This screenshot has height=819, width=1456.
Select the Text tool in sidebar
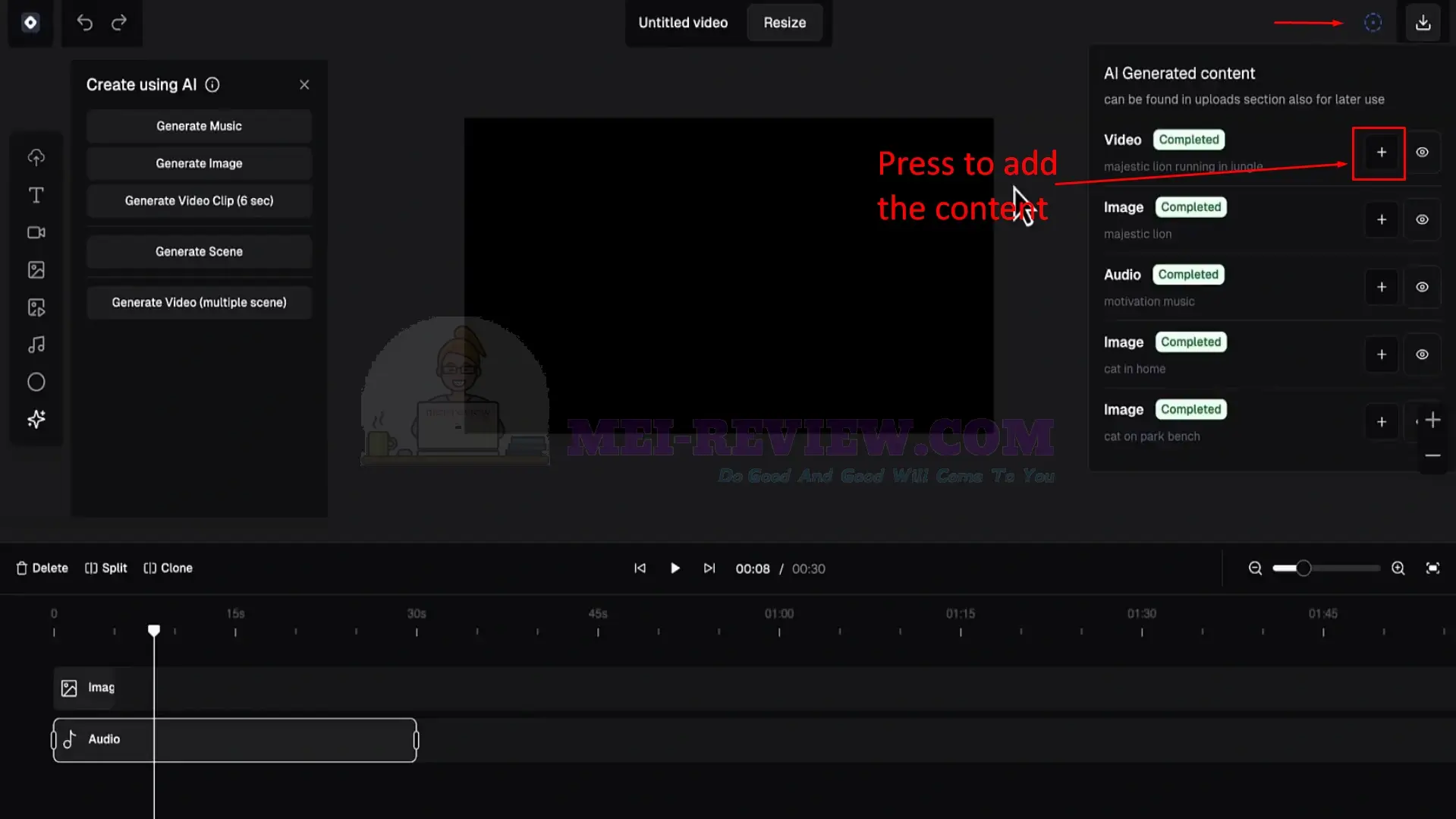pos(36,195)
